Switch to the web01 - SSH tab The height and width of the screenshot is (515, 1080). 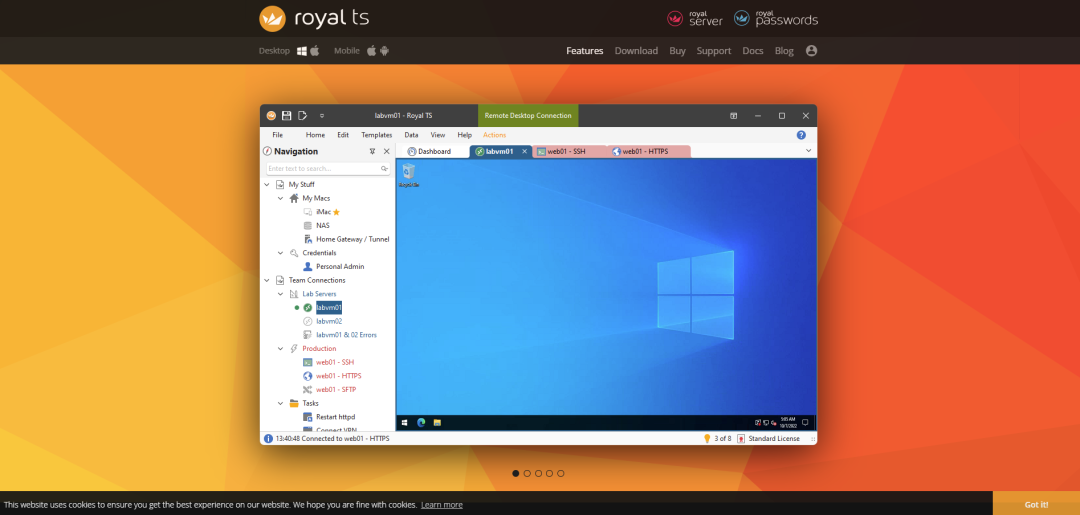click(x=569, y=151)
